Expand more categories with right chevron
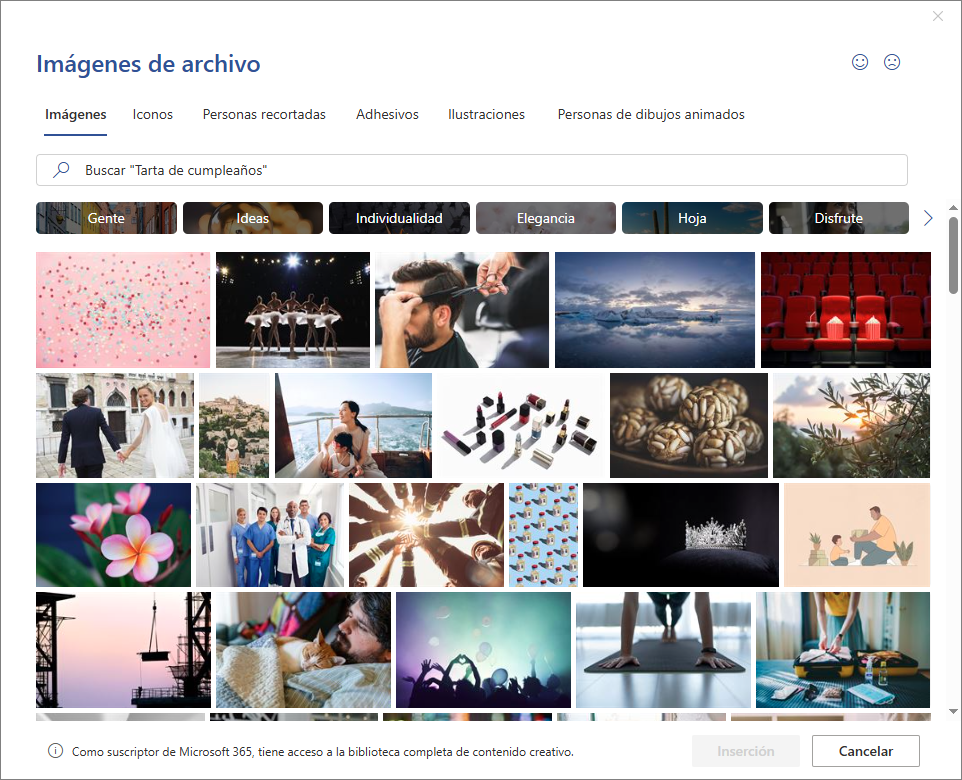Viewport: 962px width, 780px height. [x=928, y=218]
